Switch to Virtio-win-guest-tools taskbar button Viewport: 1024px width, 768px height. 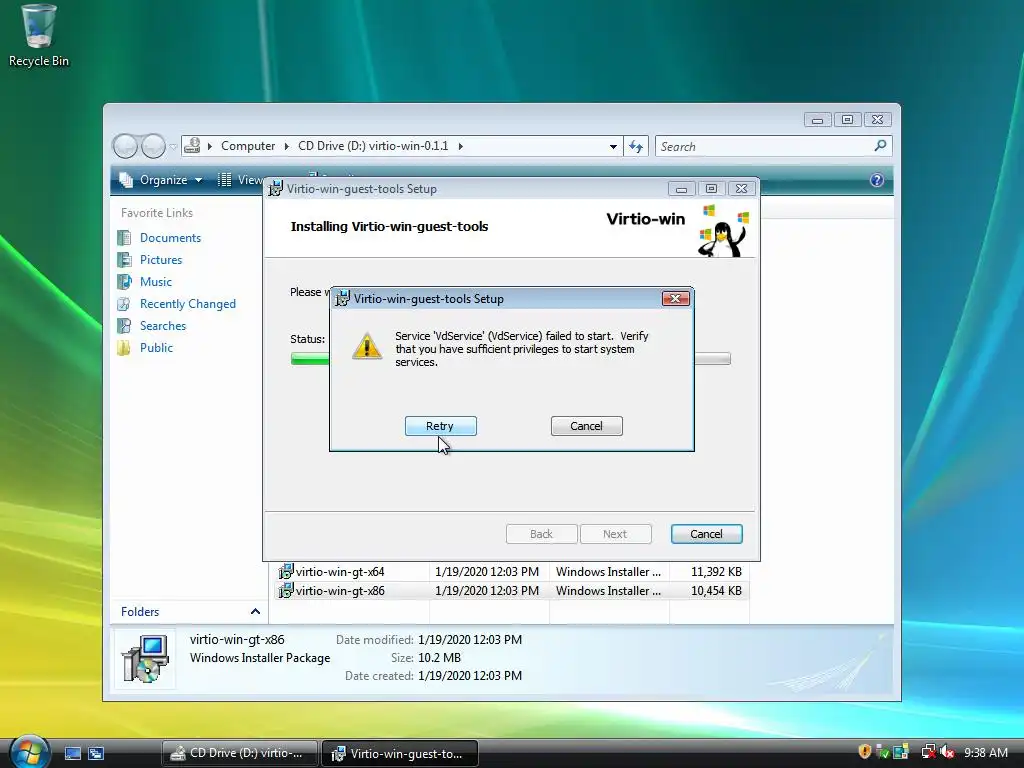pos(400,753)
